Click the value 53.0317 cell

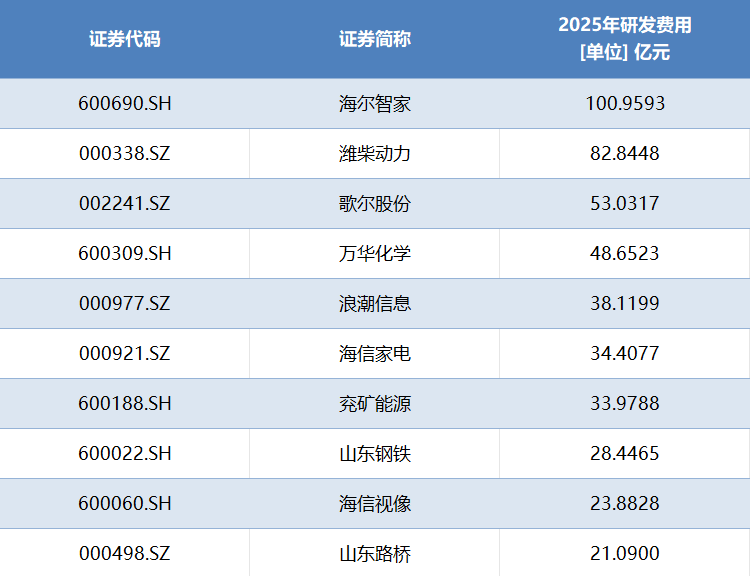(624, 203)
